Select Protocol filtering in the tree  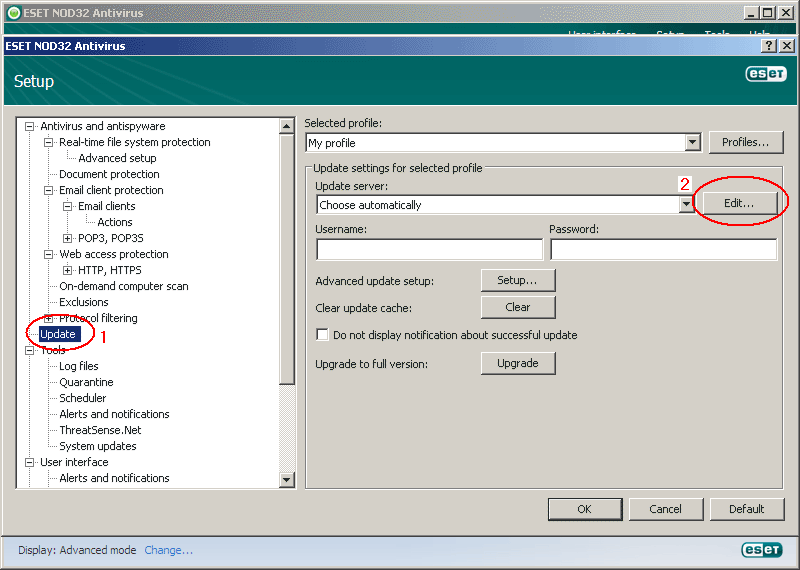(x=98, y=318)
